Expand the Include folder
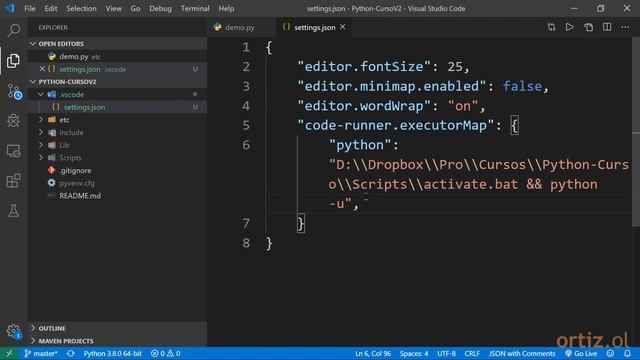This screenshot has width=640, height=360. [x=41, y=132]
